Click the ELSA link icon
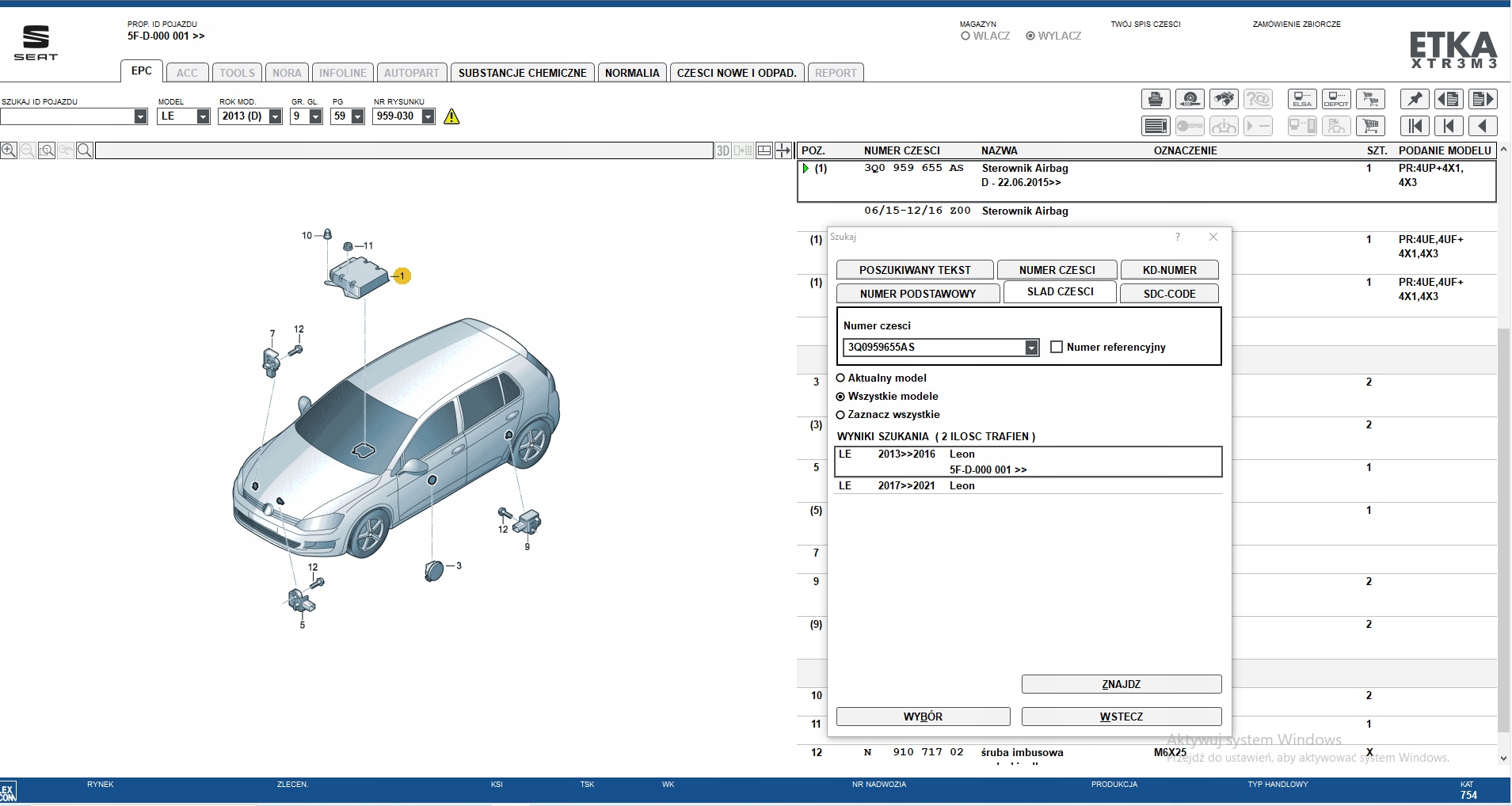 tap(1302, 99)
